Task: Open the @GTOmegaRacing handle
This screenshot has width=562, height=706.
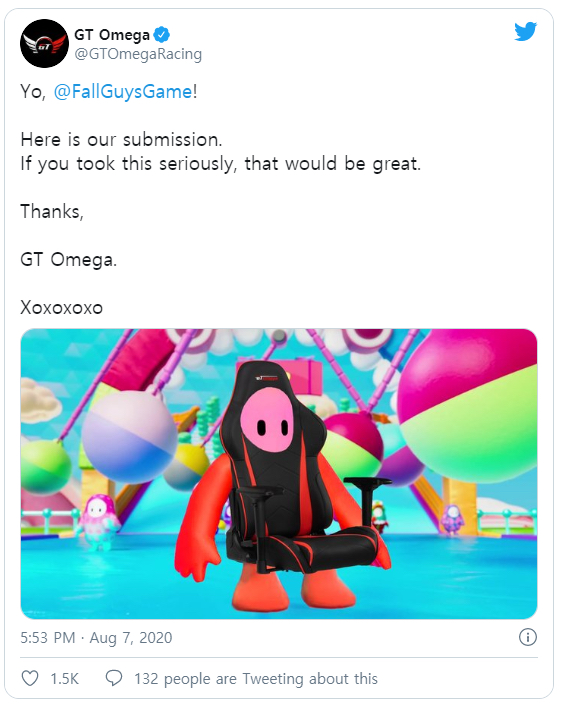Action: 138,54
